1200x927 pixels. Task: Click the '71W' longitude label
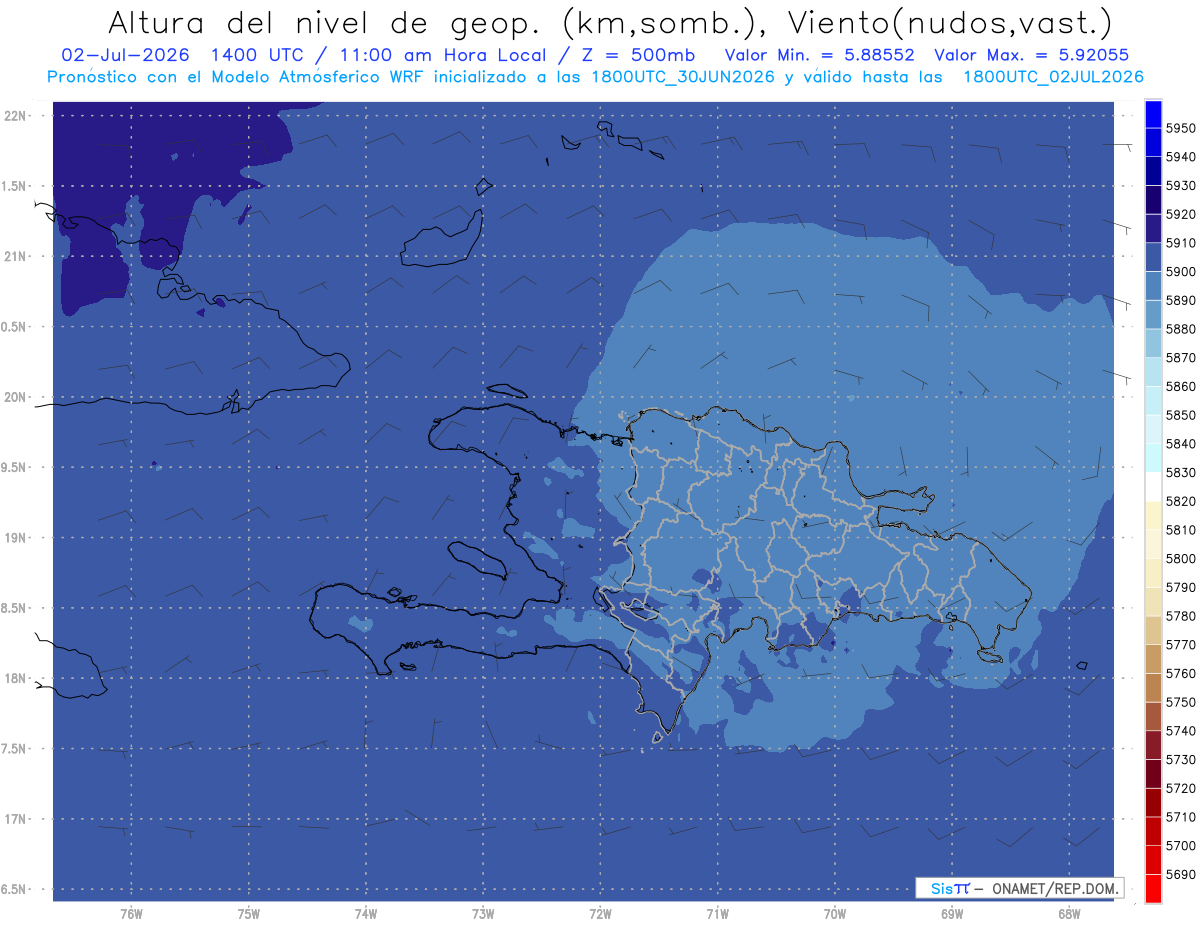(x=718, y=914)
